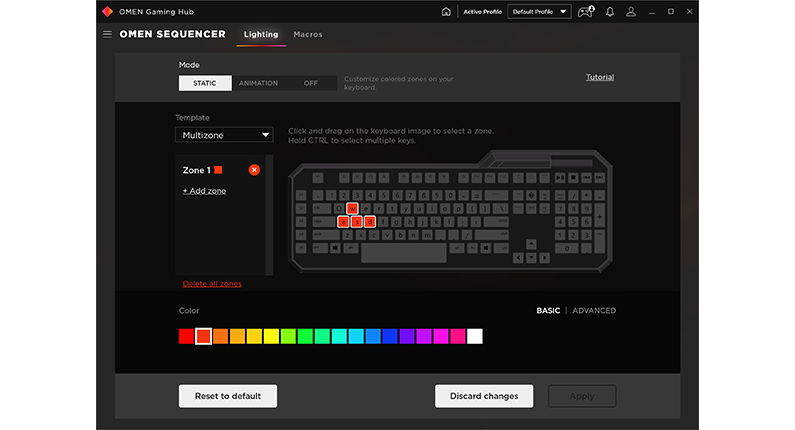Select the Q key on keyboard image

pyautogui.click(x=339, y=208)
